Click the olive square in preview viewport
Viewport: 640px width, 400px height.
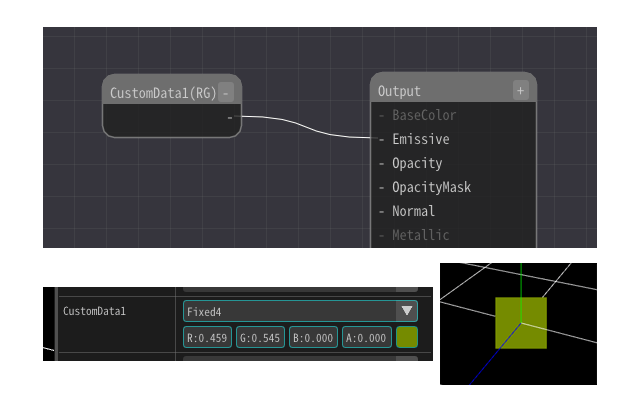521,323
